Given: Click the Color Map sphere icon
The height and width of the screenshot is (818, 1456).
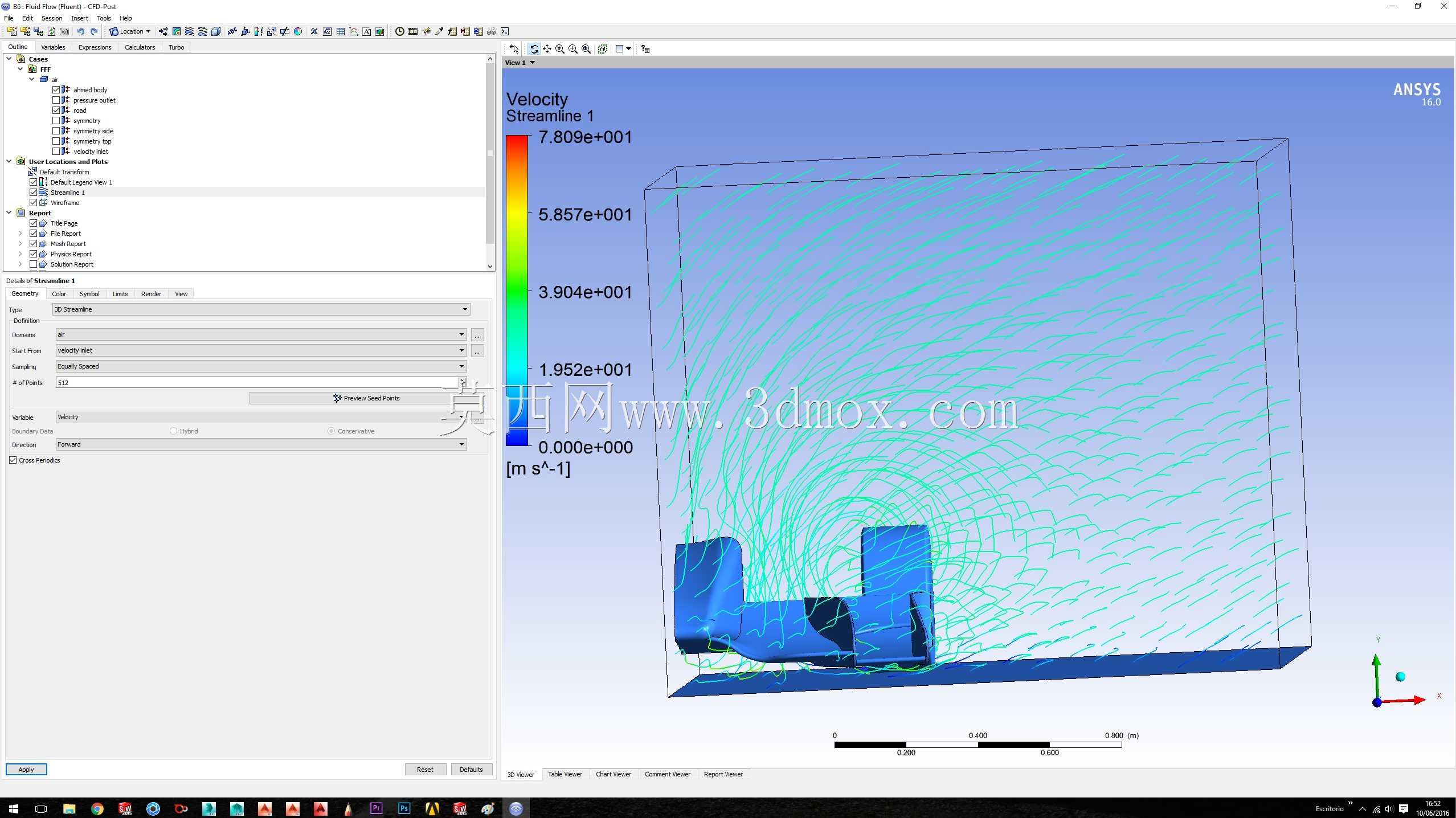Looking at the screenshot, I should [x=298, y=31].
